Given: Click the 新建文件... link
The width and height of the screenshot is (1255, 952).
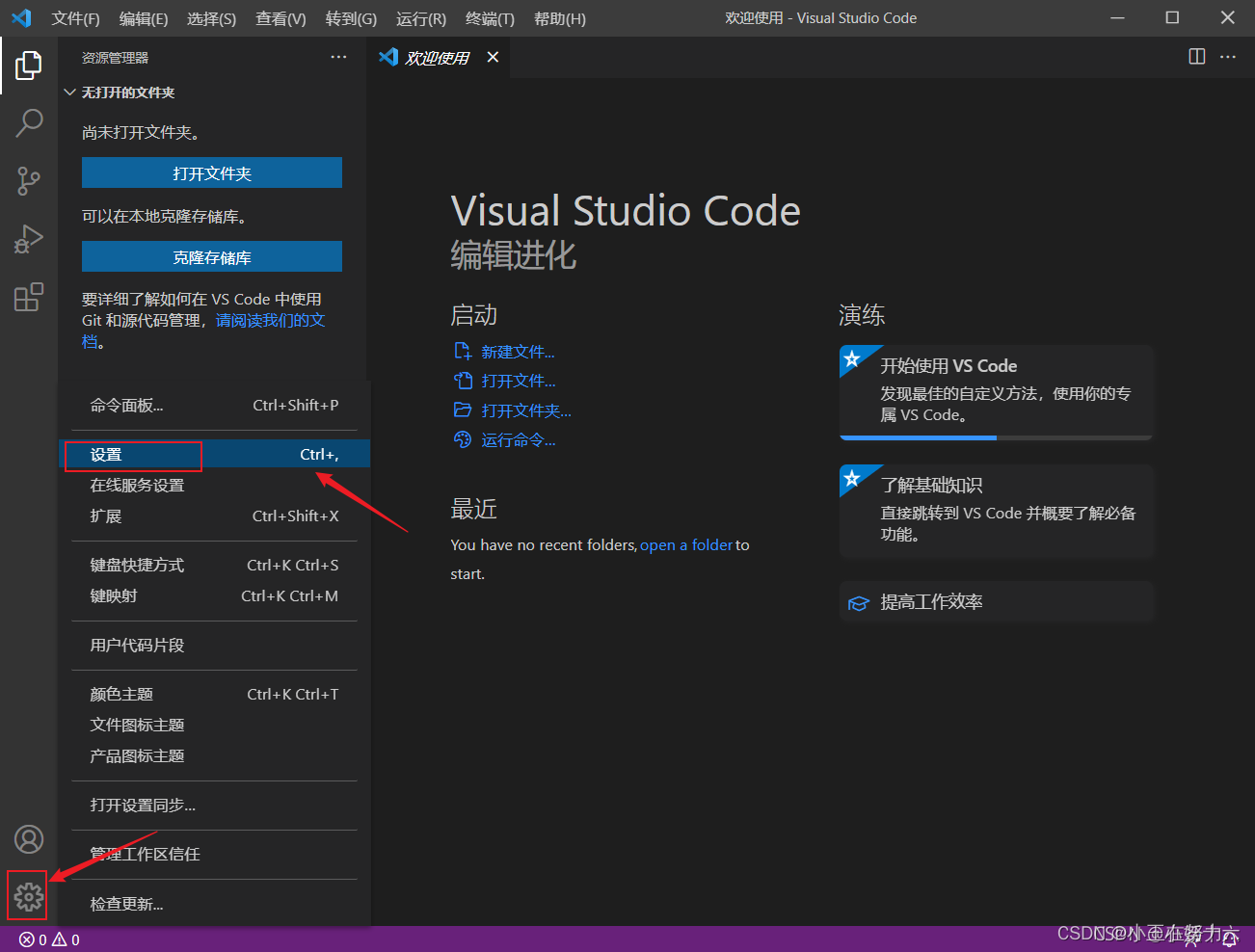Looking at the screenshot, I should [x=518, y=352].
